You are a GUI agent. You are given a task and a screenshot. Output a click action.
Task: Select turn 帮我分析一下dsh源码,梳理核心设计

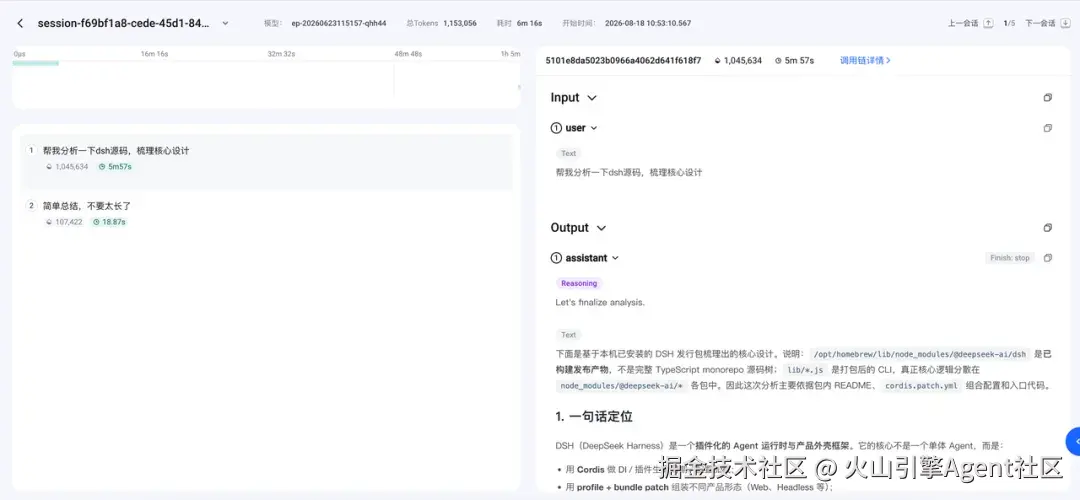(267, 161)
